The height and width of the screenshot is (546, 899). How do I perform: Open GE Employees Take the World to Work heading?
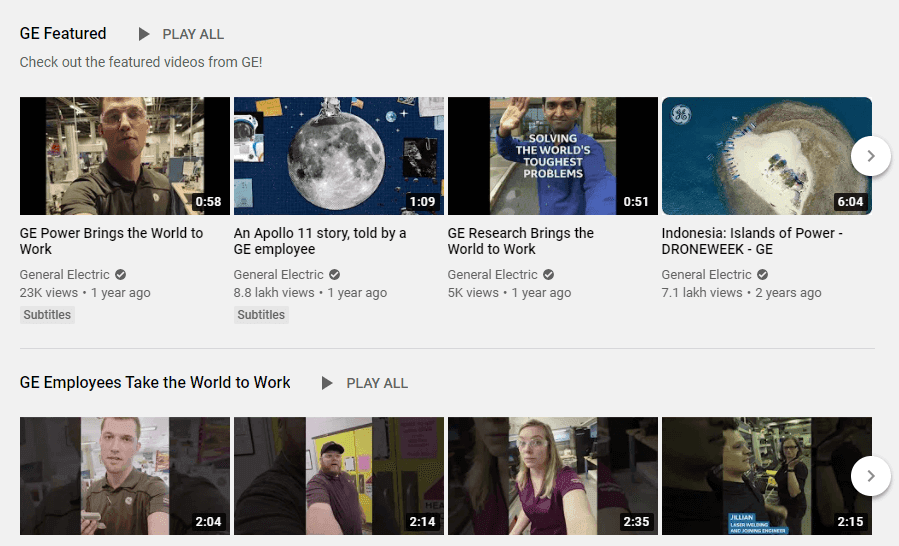point(155,383)
